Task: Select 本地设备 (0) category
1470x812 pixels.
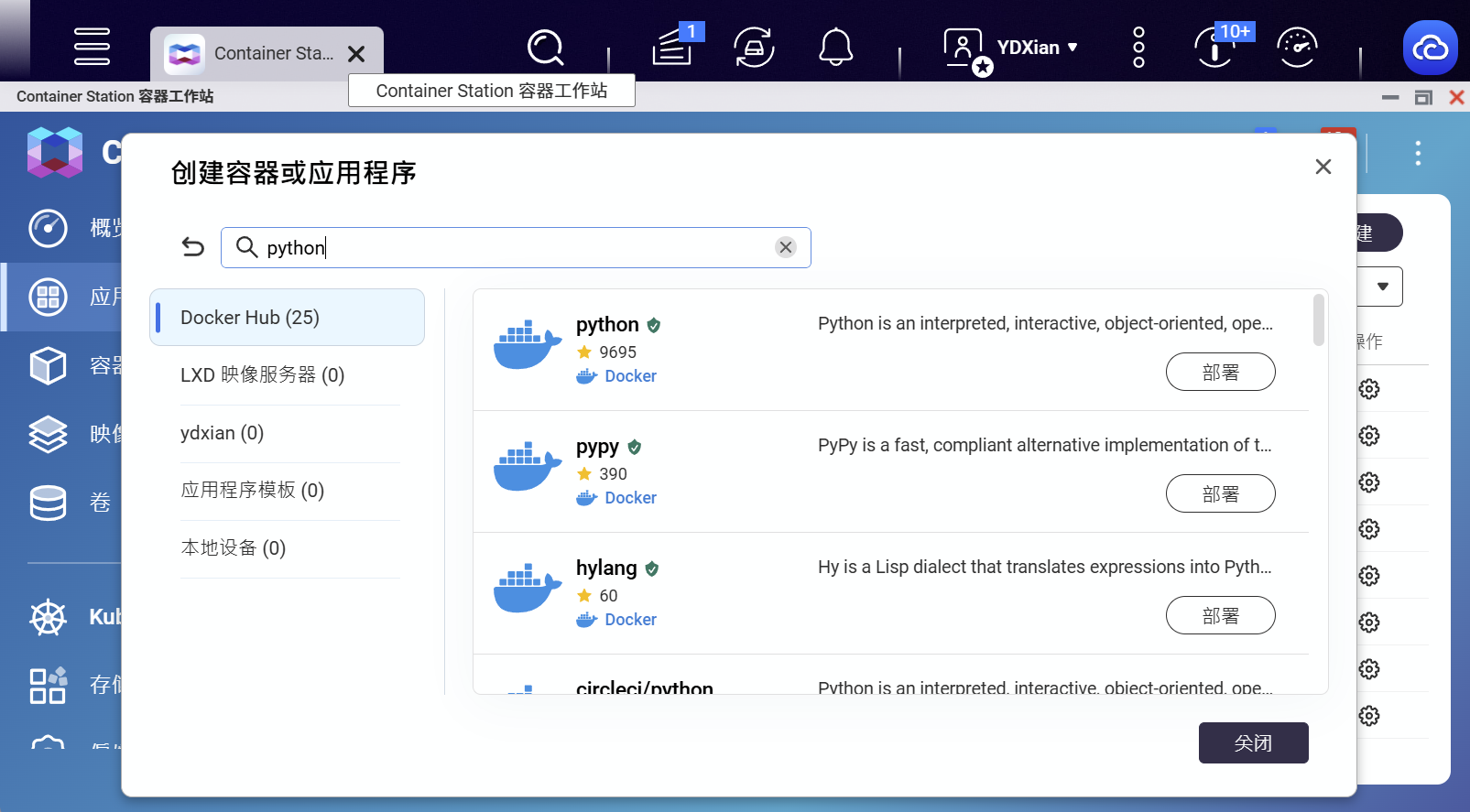Action: pos(289,548)
